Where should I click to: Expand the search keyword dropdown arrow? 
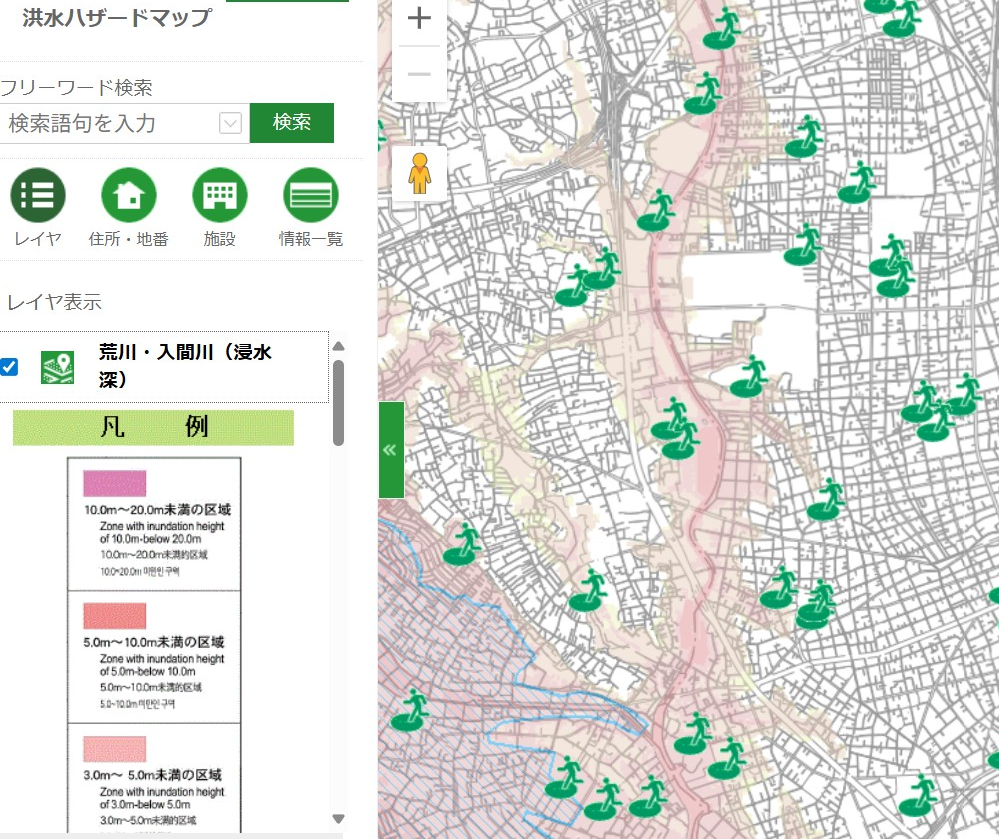[230, 123]
